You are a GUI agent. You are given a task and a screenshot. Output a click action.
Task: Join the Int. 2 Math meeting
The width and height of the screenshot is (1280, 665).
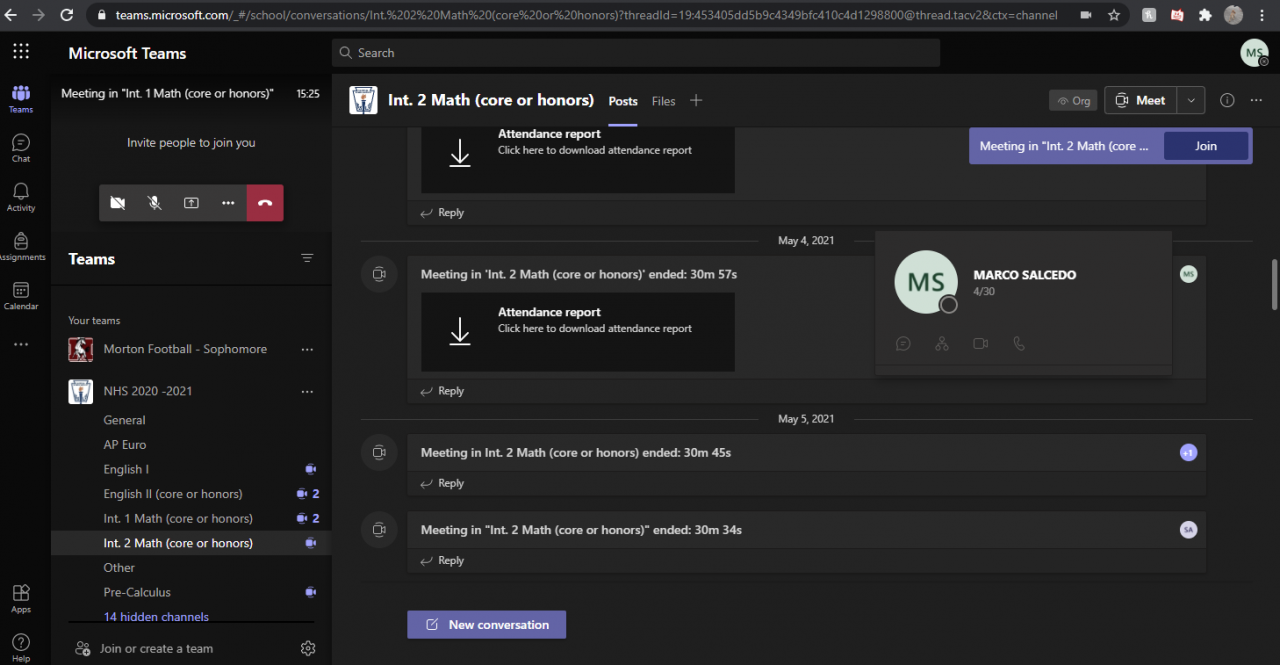(x=1206, y=146)
